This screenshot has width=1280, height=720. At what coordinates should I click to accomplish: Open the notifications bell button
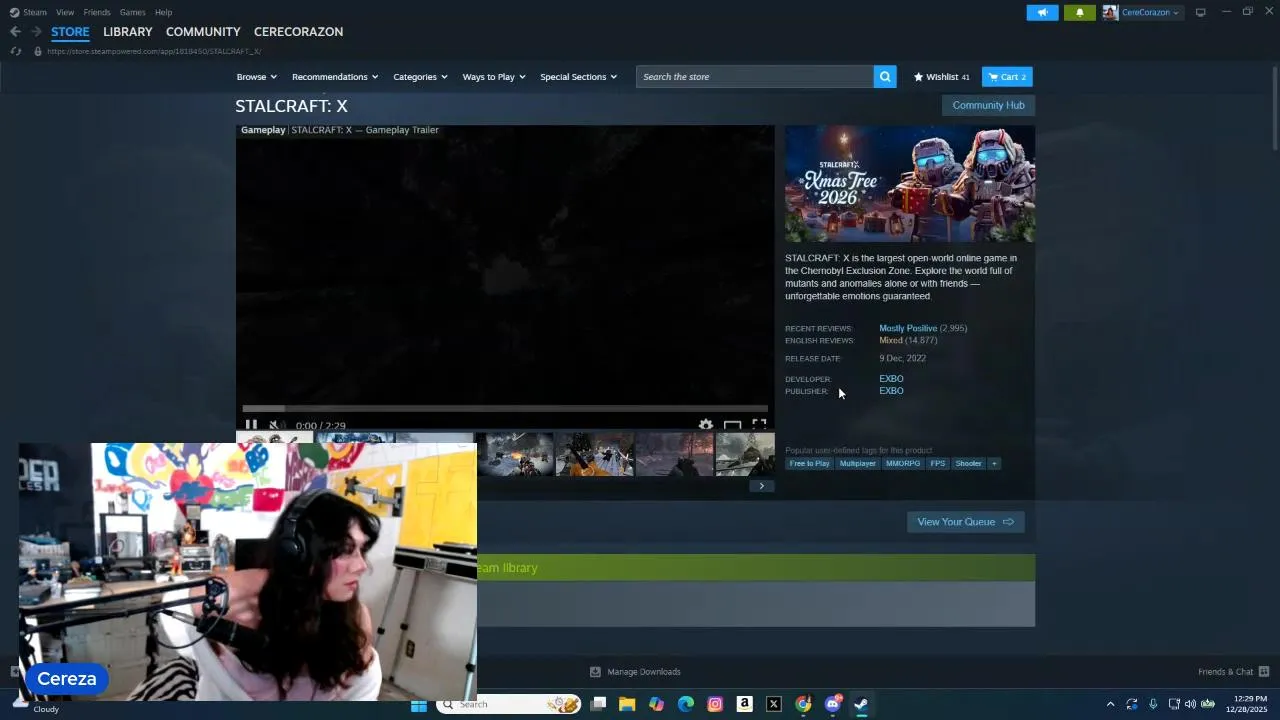pyautogui.click(x=1079, y=12)
